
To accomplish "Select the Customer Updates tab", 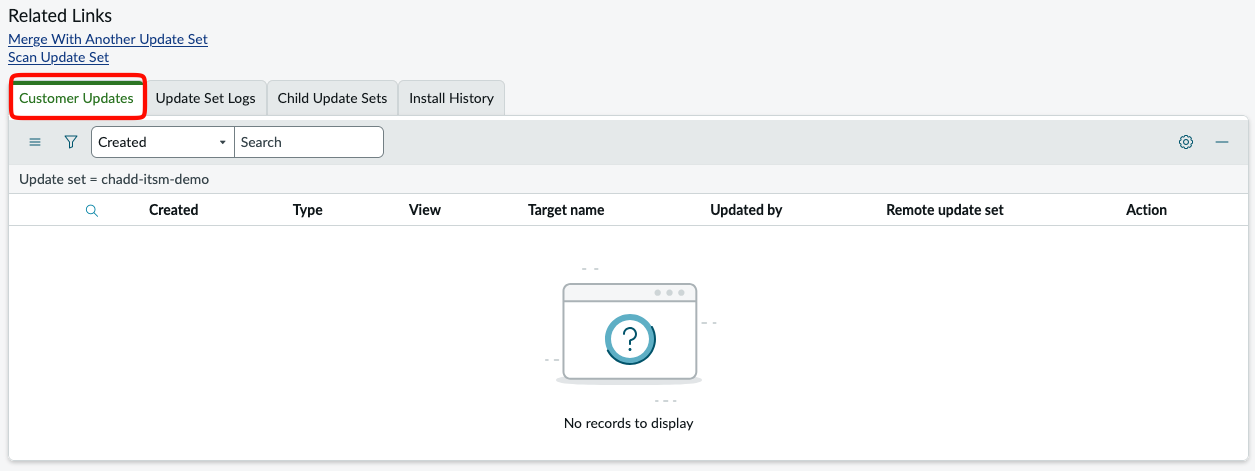I will pos(77,98).
